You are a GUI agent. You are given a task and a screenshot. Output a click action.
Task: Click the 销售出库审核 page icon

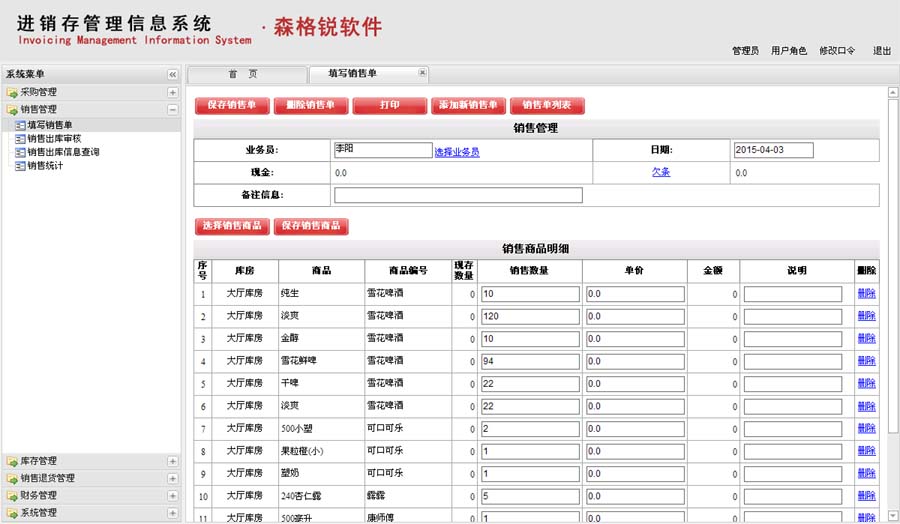pyautogui.click(x=19, y=139)
